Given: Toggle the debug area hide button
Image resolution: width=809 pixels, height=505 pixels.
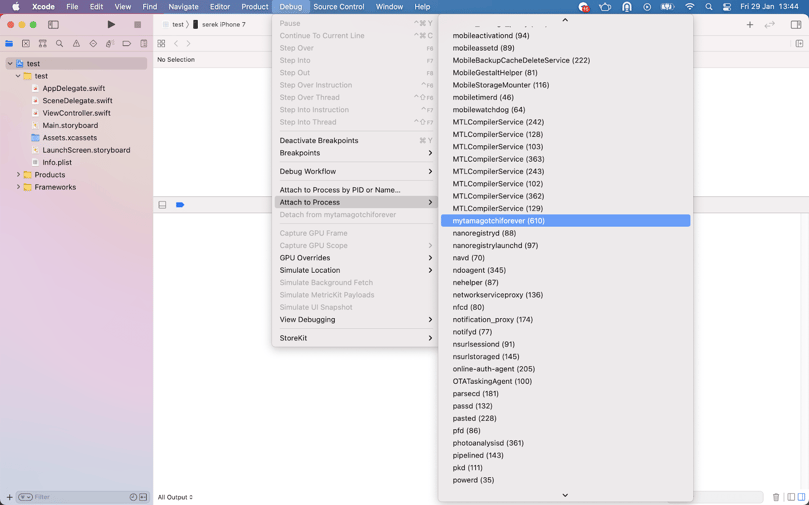Looking at the screenshot, I should pos(162,205).
